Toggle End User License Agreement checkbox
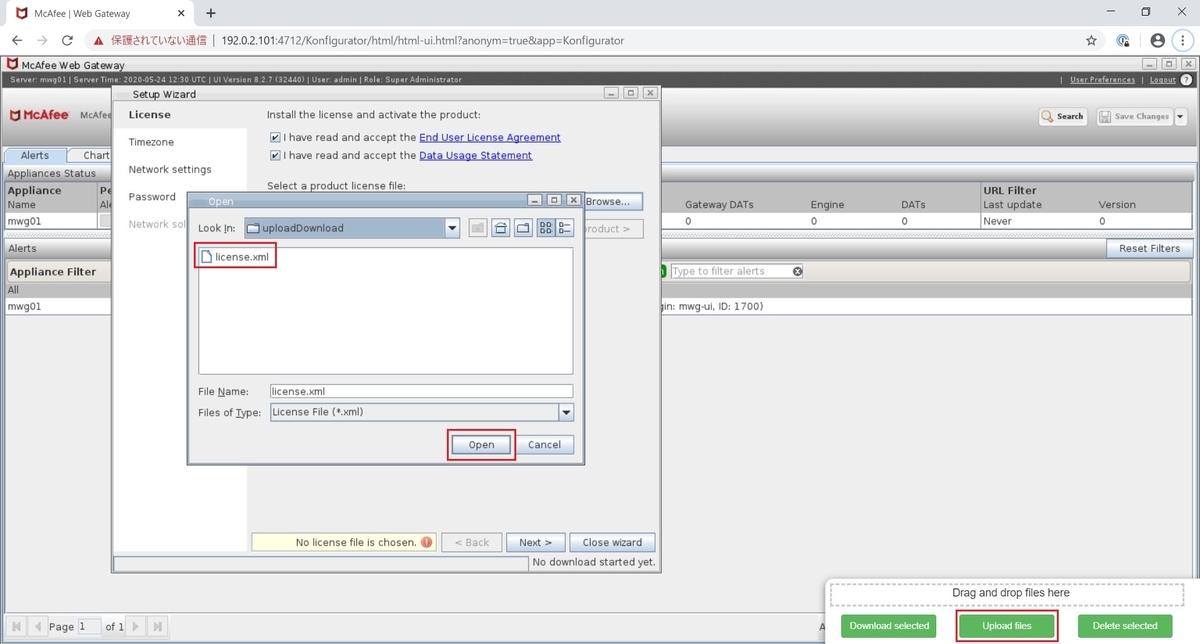This screenshot has width=1200, height=644. (x=275, y=137)
